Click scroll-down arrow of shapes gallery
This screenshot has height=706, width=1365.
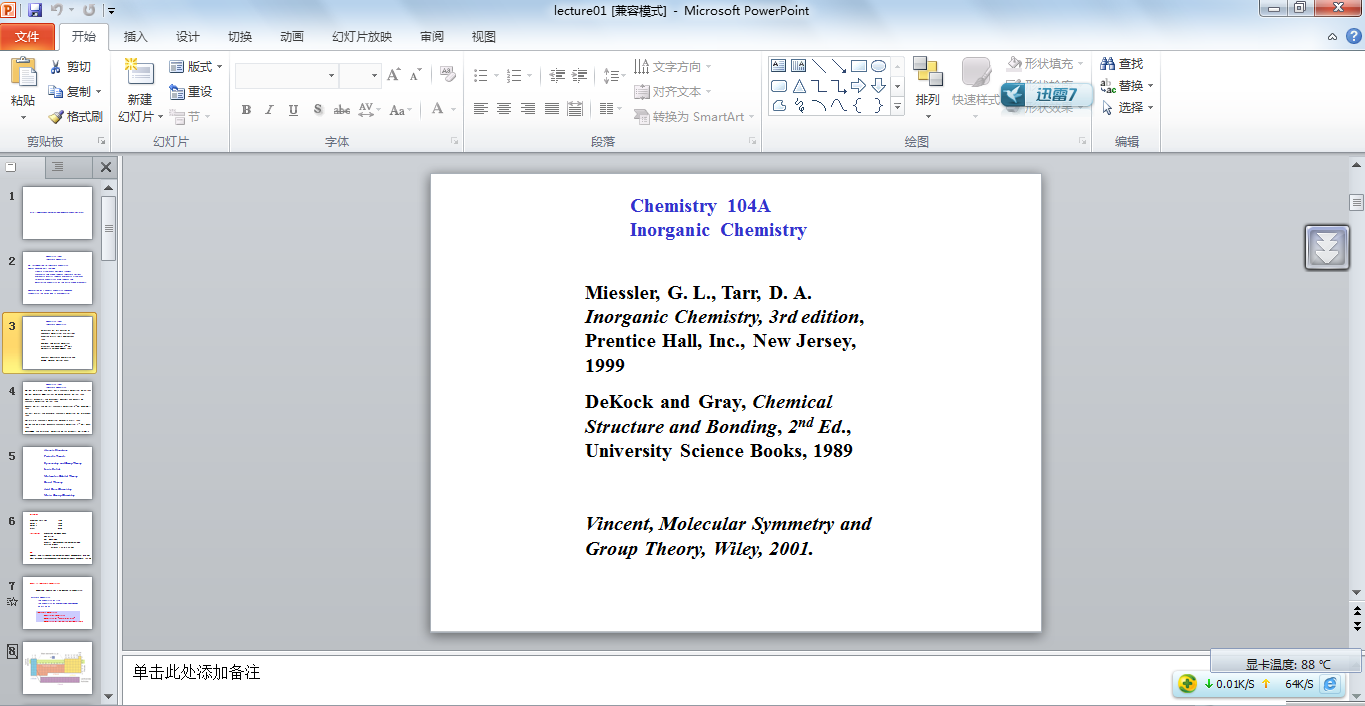point(897,86)
